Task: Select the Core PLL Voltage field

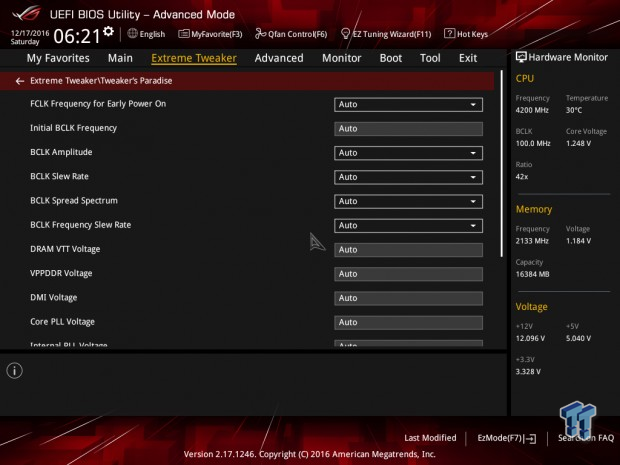Action: coord(408,323)
